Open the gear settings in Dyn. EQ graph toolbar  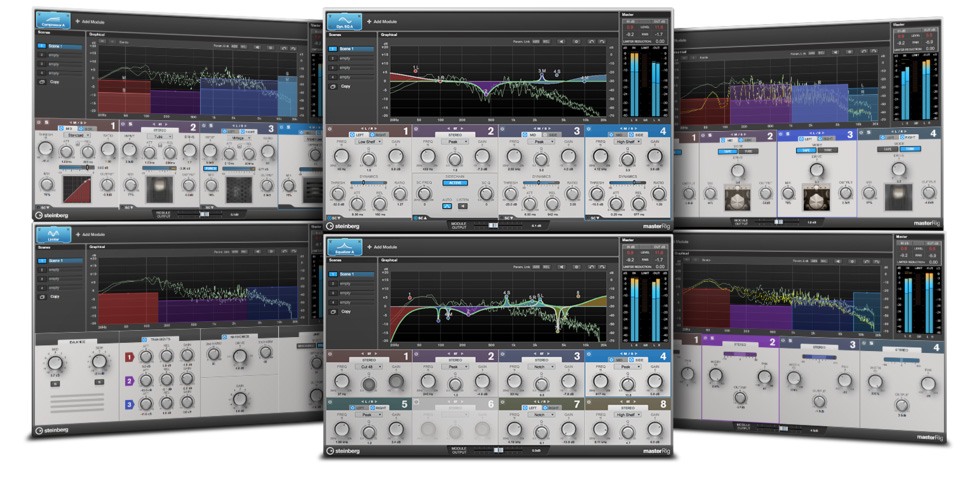coord(576,42)
